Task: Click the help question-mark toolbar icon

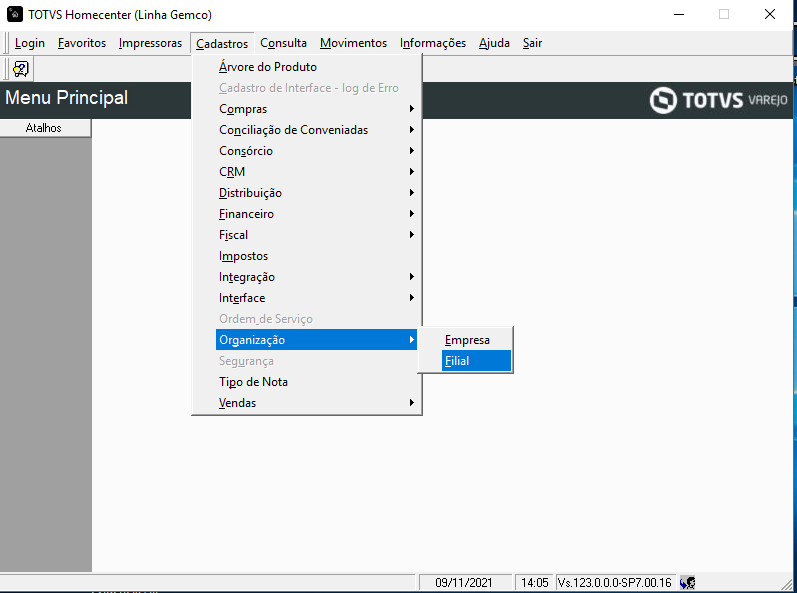Action: click(x=21, y=69)
